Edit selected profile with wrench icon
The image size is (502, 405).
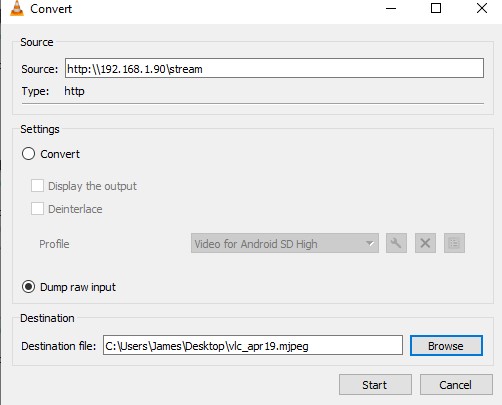pyautogui.click(x=396, y=243)
